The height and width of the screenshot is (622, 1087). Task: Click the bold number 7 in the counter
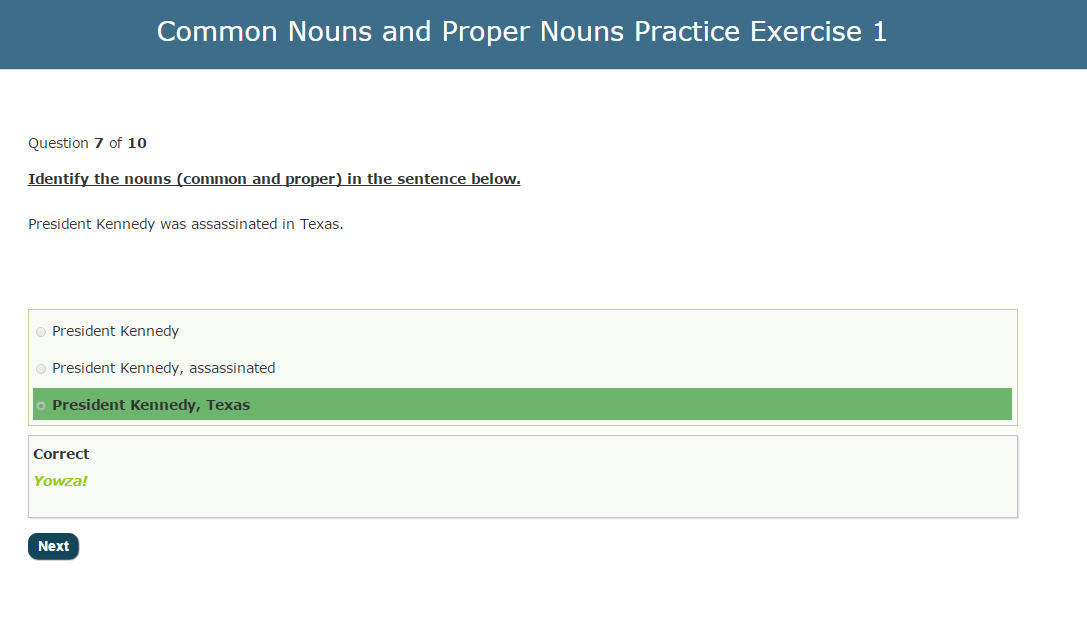click(99, 143)
